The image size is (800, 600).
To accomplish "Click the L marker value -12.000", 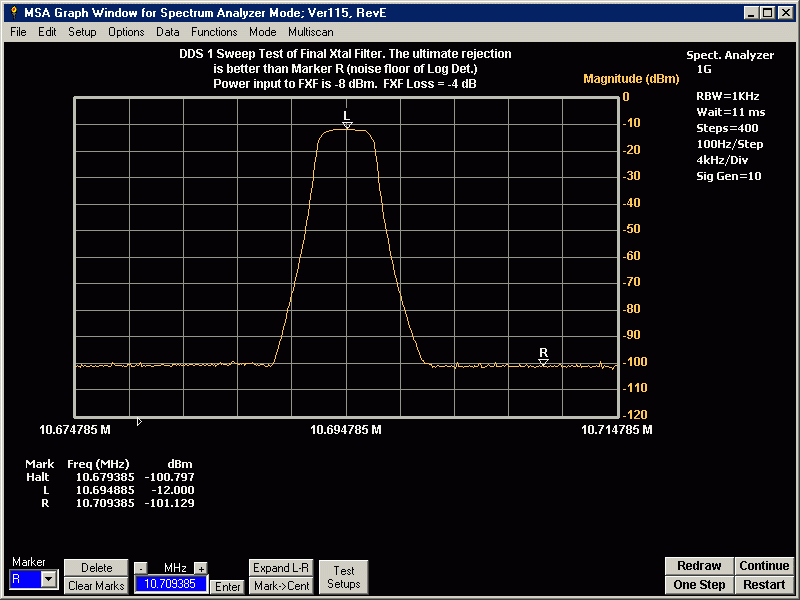I will 172,490.
